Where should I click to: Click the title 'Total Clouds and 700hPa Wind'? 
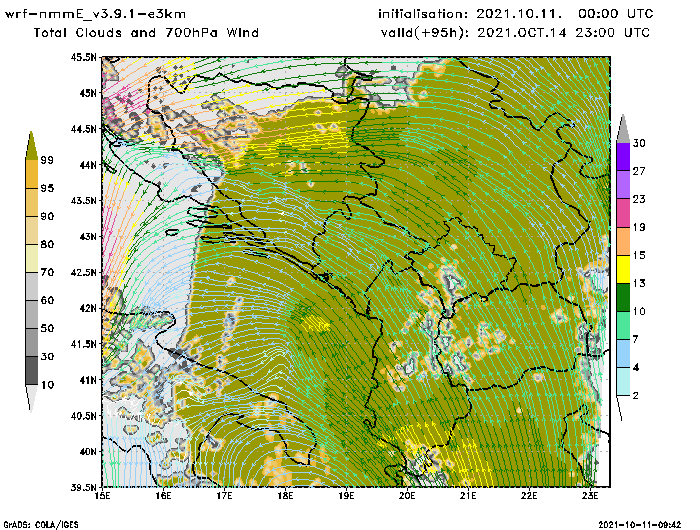click(x=146, y=33)
